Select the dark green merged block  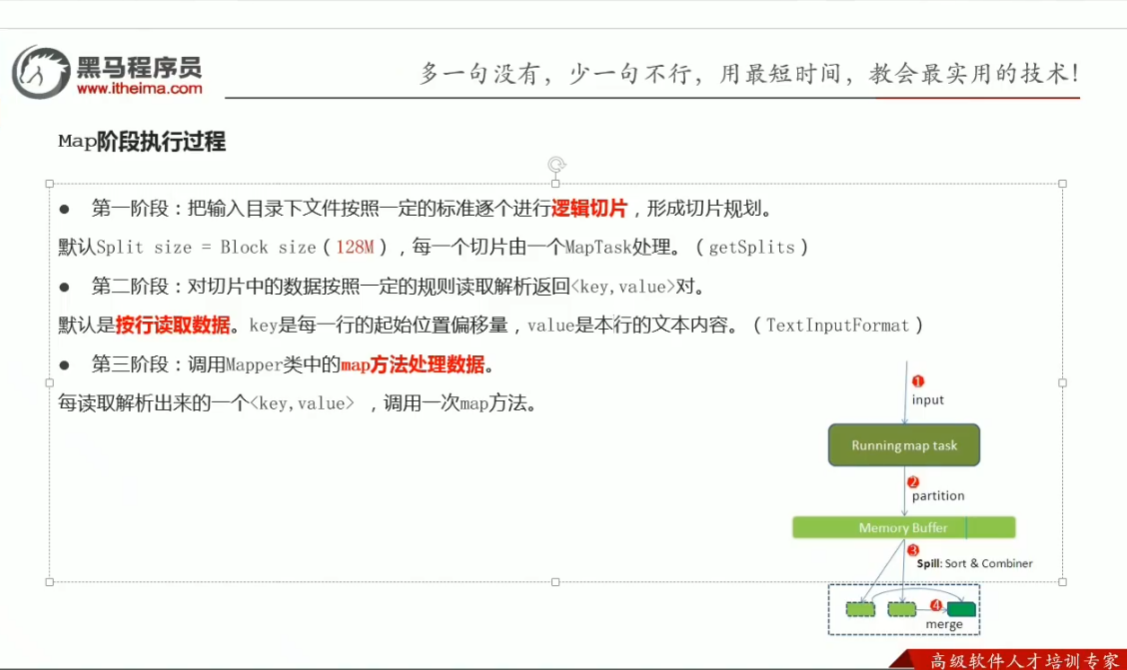(x=961, y=610)
